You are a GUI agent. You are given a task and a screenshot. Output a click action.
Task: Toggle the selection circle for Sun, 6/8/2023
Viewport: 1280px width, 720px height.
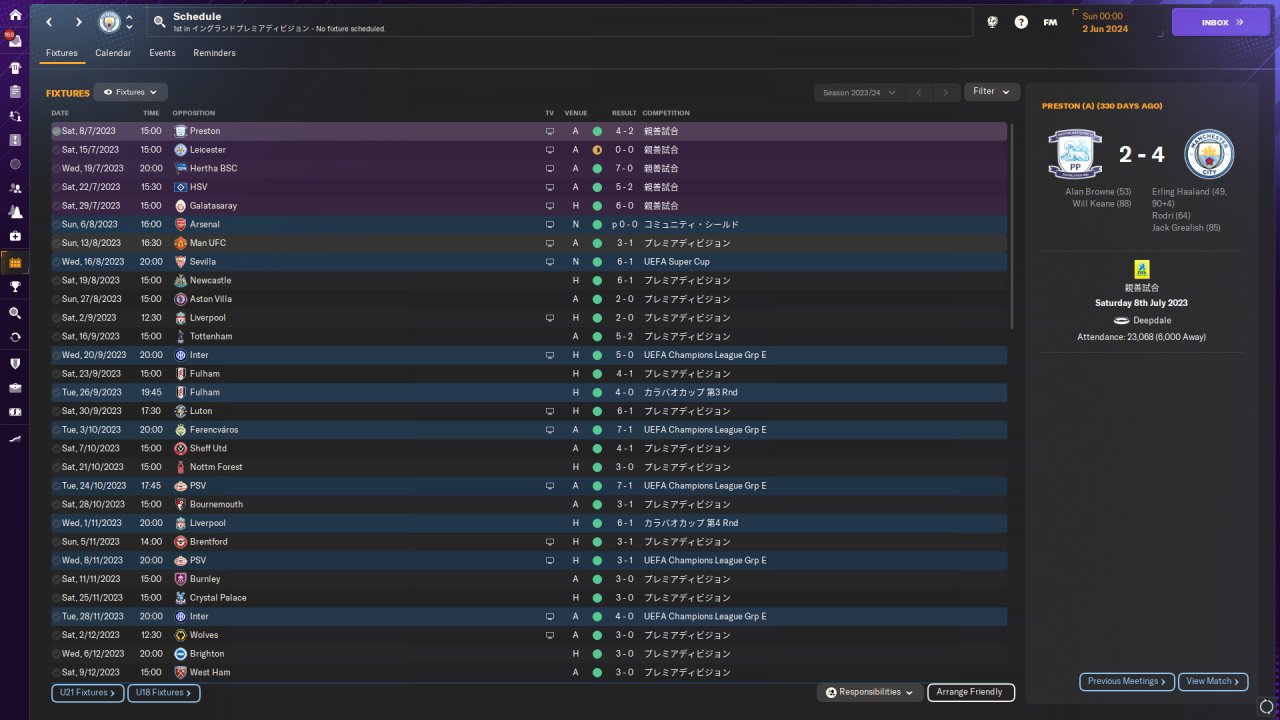coord(56,224)
